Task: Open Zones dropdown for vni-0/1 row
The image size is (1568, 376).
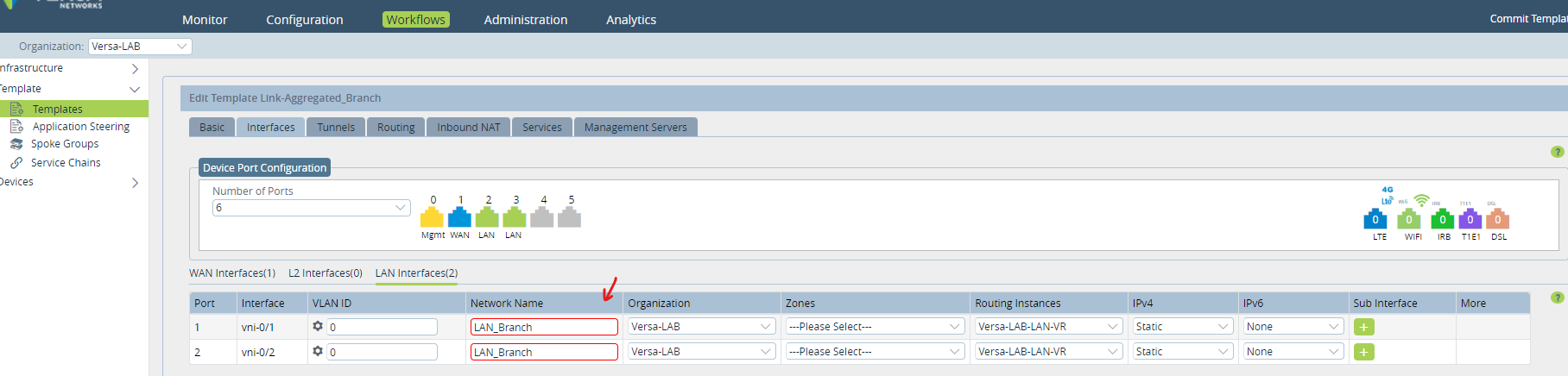Action: 876,327
